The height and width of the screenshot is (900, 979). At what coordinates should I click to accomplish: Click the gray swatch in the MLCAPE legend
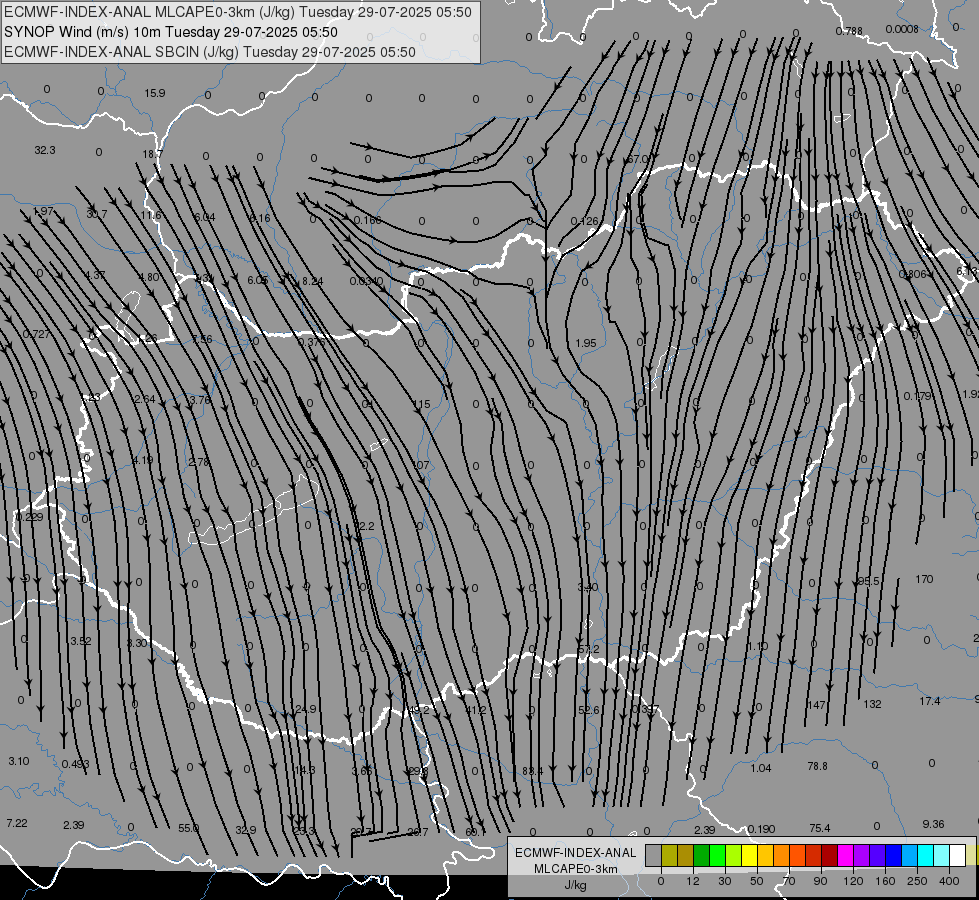(654, 855)
